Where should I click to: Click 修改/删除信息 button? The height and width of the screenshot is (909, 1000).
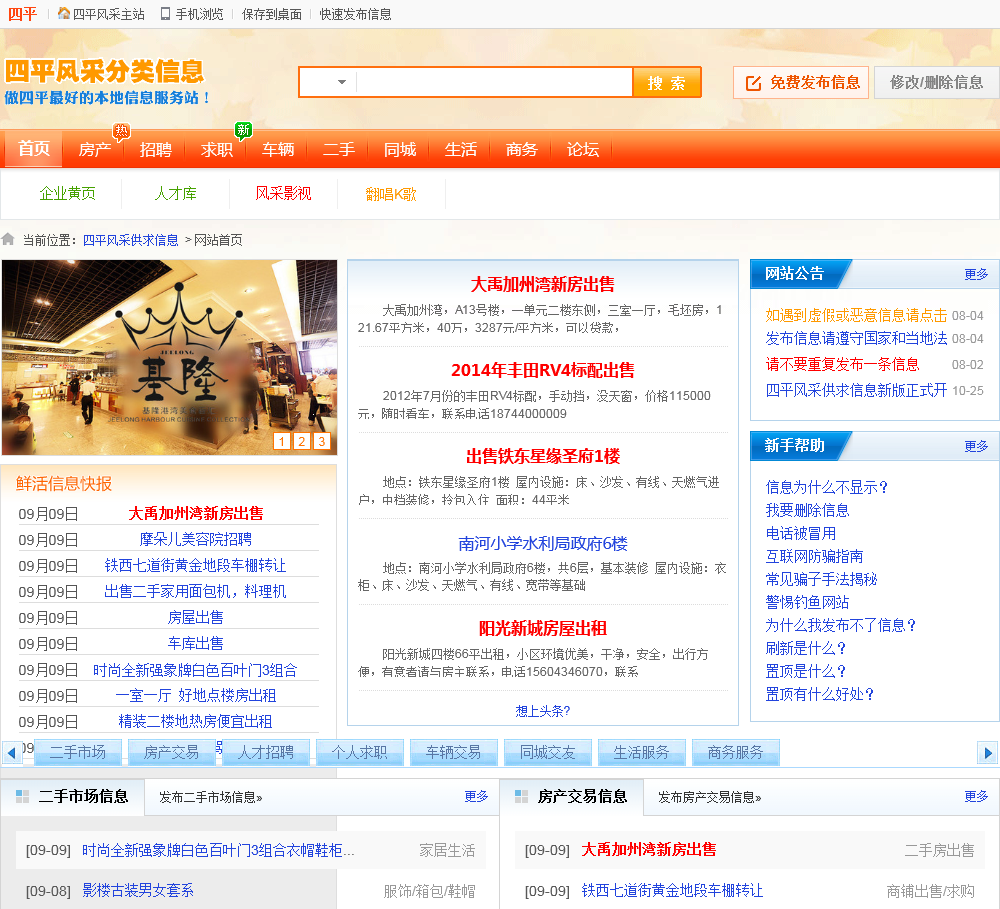pos(936,82)
